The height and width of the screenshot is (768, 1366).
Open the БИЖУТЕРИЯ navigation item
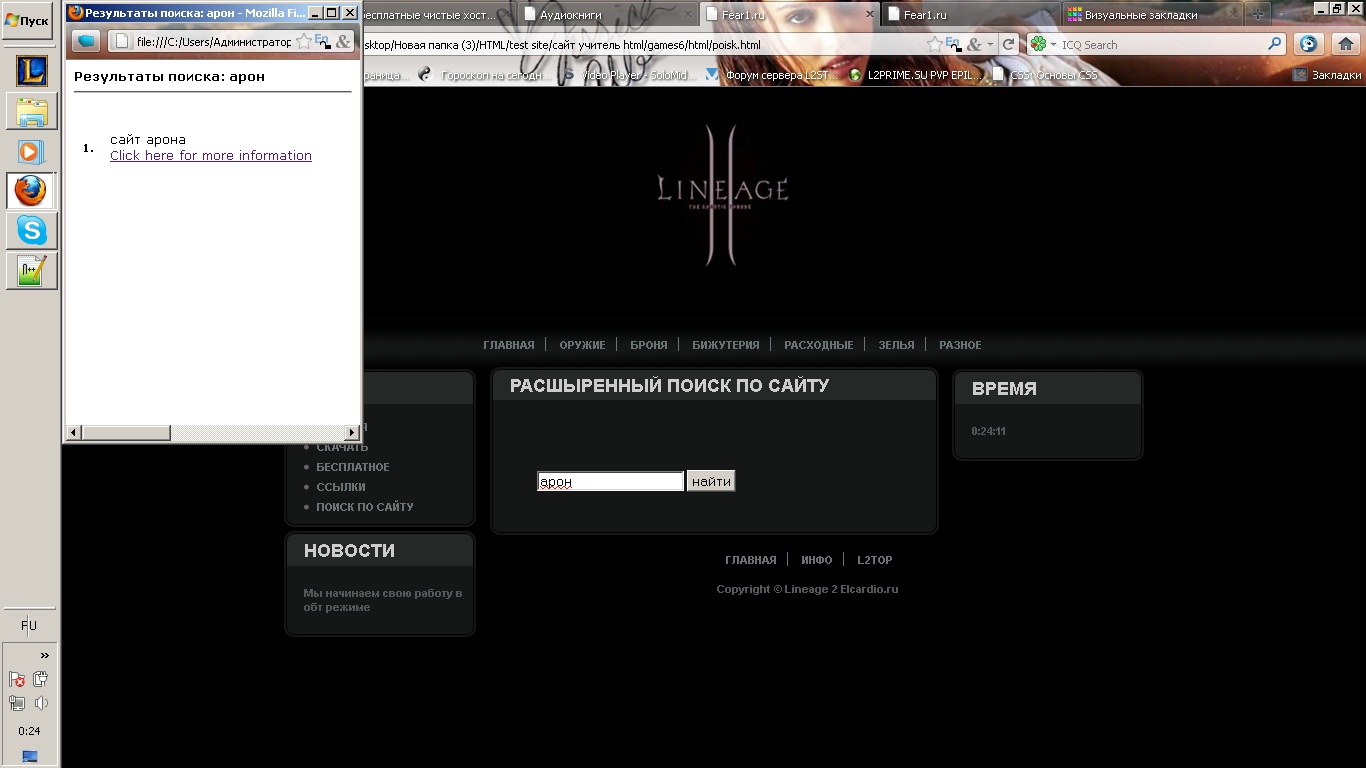(x=726, y=345)
